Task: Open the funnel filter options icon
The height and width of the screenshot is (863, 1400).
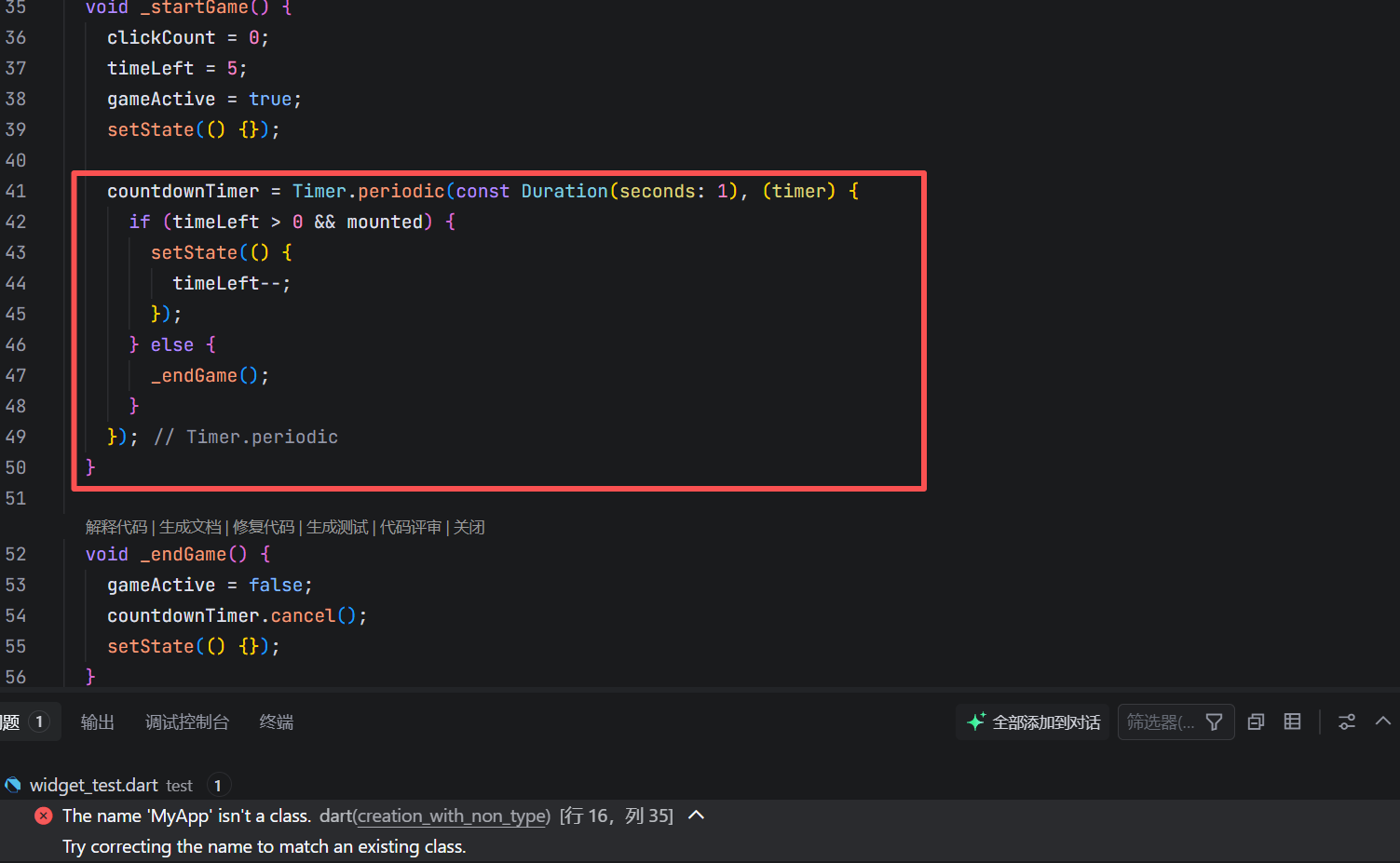Action: 1215,722
